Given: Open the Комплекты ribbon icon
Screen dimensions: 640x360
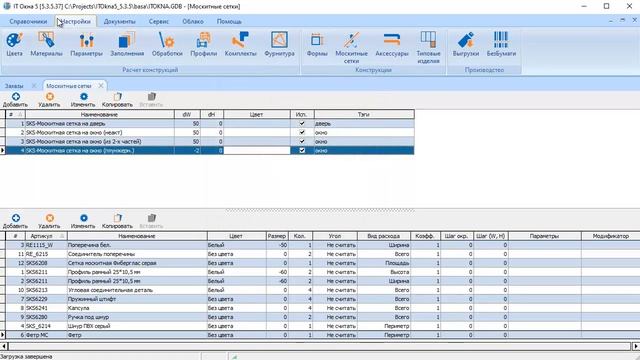Looking at the screenshot, I should pyautogui.click(x=240, y=44).
